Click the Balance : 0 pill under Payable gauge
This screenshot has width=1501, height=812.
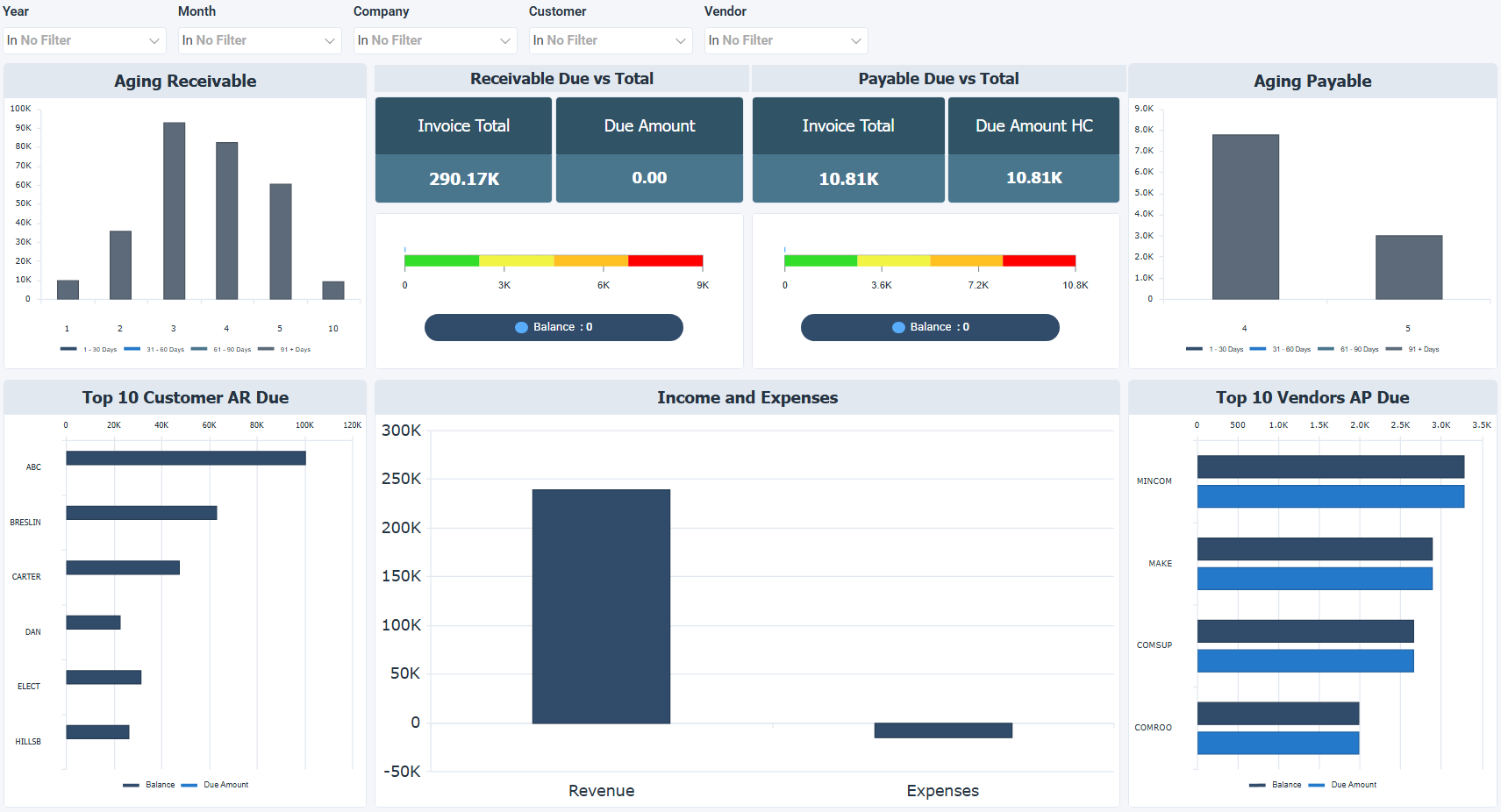930,327
